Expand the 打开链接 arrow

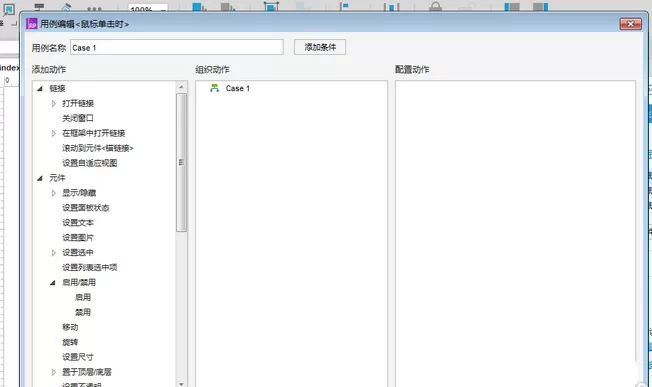pos(53,104)
